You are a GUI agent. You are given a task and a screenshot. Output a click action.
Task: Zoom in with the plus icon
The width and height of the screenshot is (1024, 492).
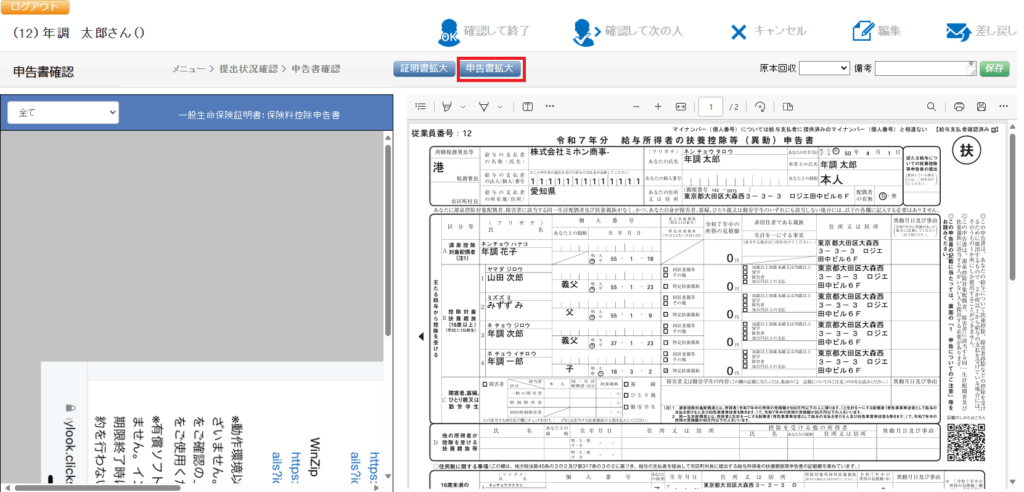click(x=657, y=106)
